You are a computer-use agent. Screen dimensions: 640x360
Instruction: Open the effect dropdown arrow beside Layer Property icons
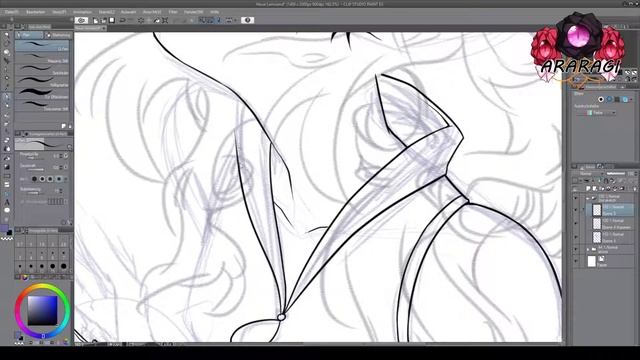point(631,99)
